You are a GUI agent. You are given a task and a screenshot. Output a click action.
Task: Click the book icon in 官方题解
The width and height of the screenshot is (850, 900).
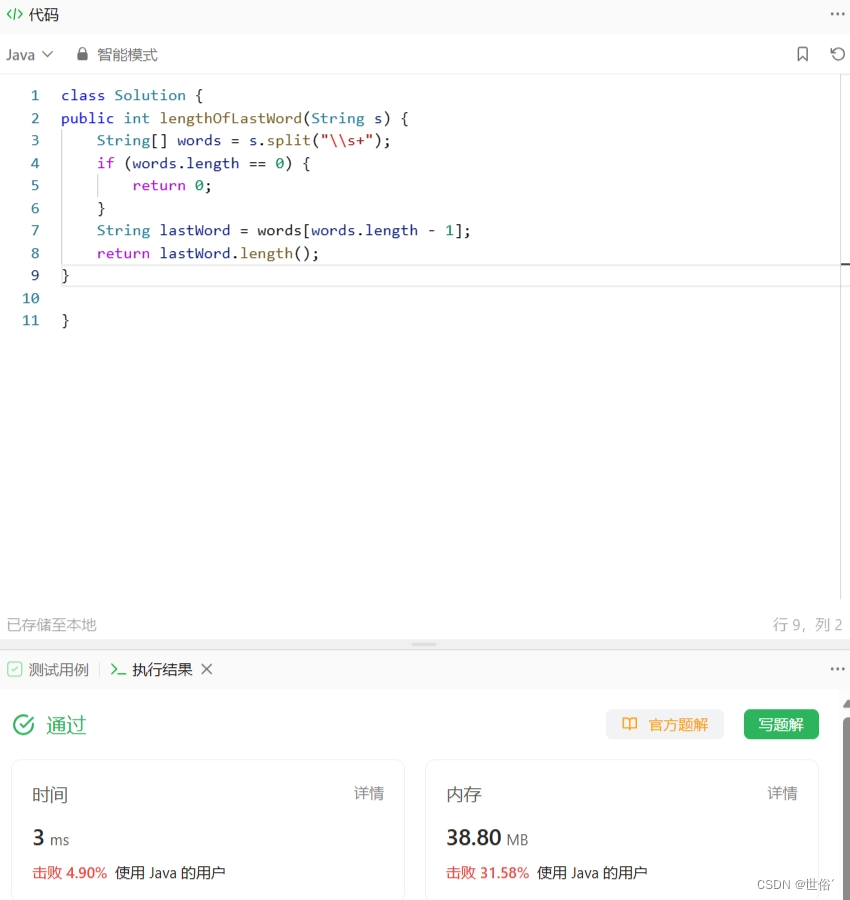(x=630, y=724)
